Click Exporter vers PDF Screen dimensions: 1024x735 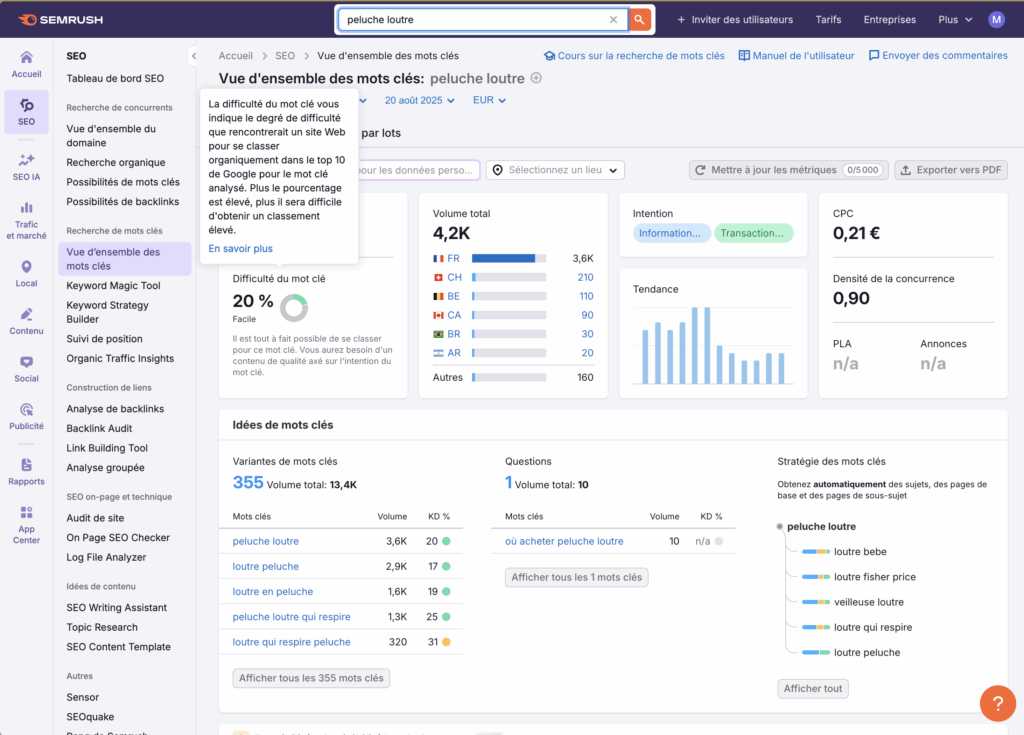tap(951, 170)
